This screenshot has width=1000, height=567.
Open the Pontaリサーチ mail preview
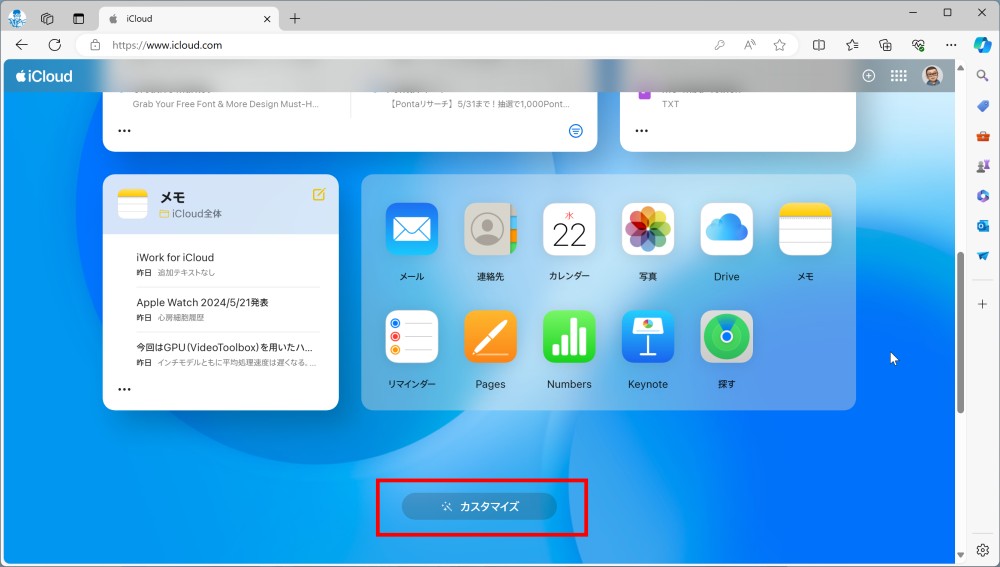point(480,104)
